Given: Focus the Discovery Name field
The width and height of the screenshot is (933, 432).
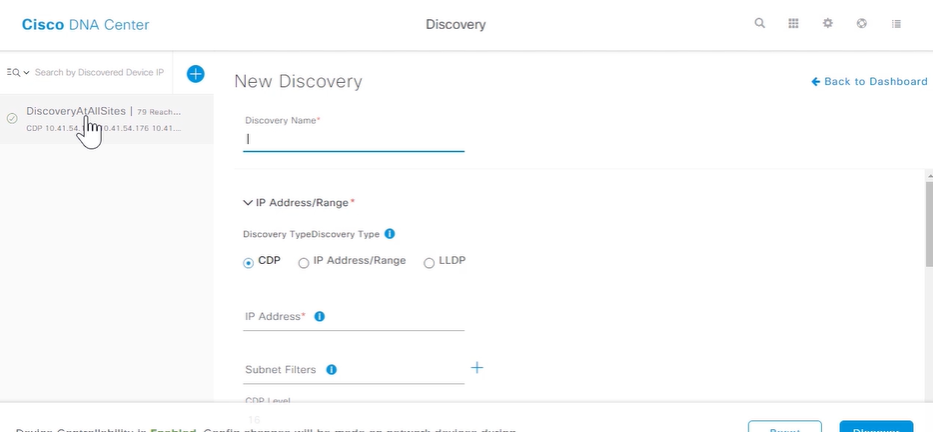Looking at the screenshot, I should pos(353,140).
